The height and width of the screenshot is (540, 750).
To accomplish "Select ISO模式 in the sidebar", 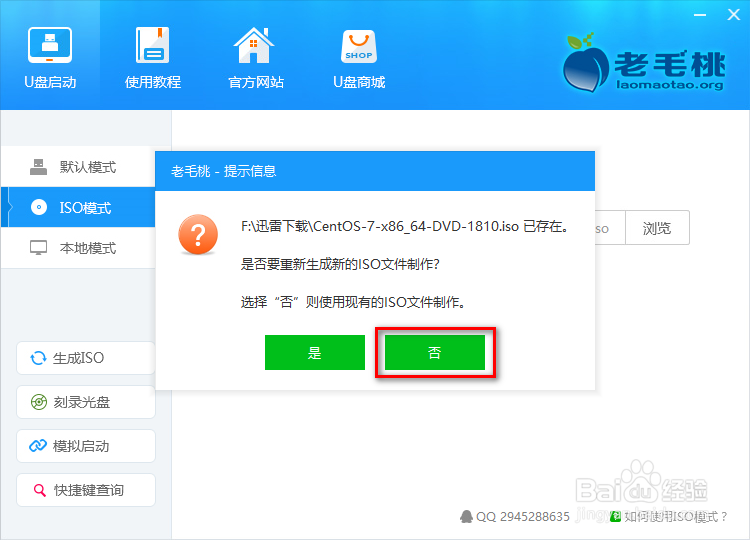I will click(78, 207).
